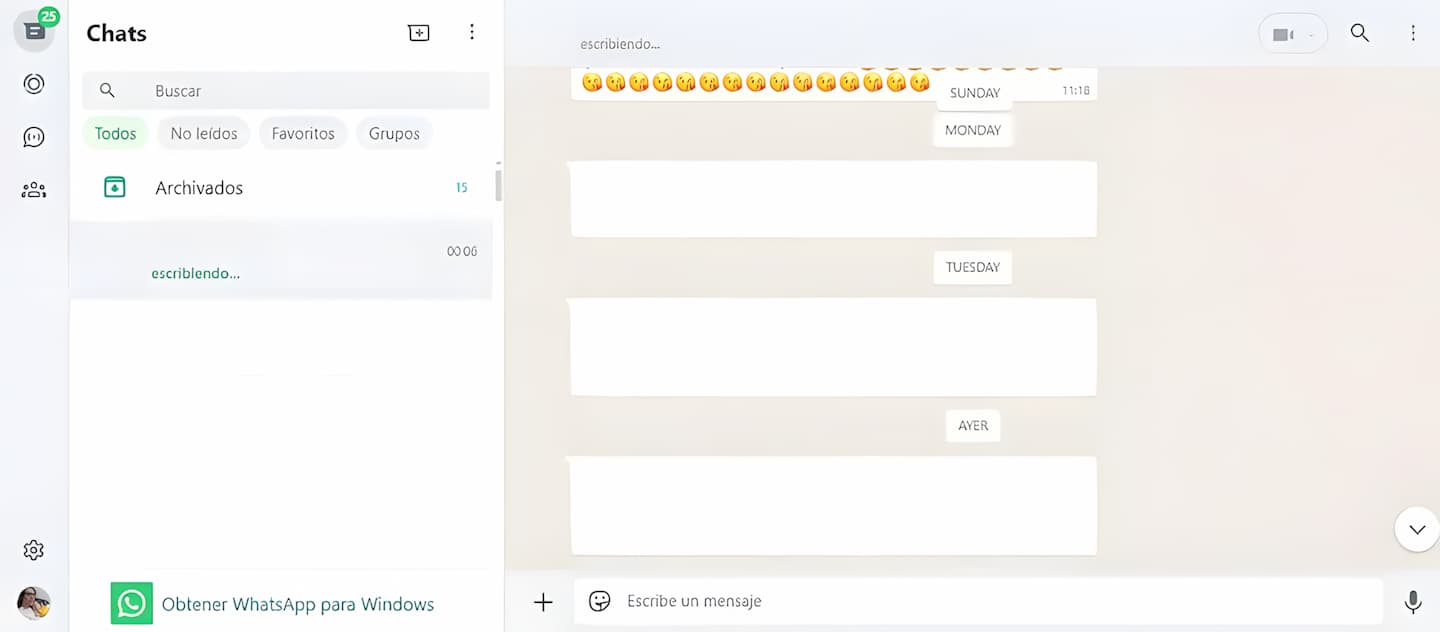Search within the open conversation
This screenshot has width=1440, height=632.
coord(1359,33)
